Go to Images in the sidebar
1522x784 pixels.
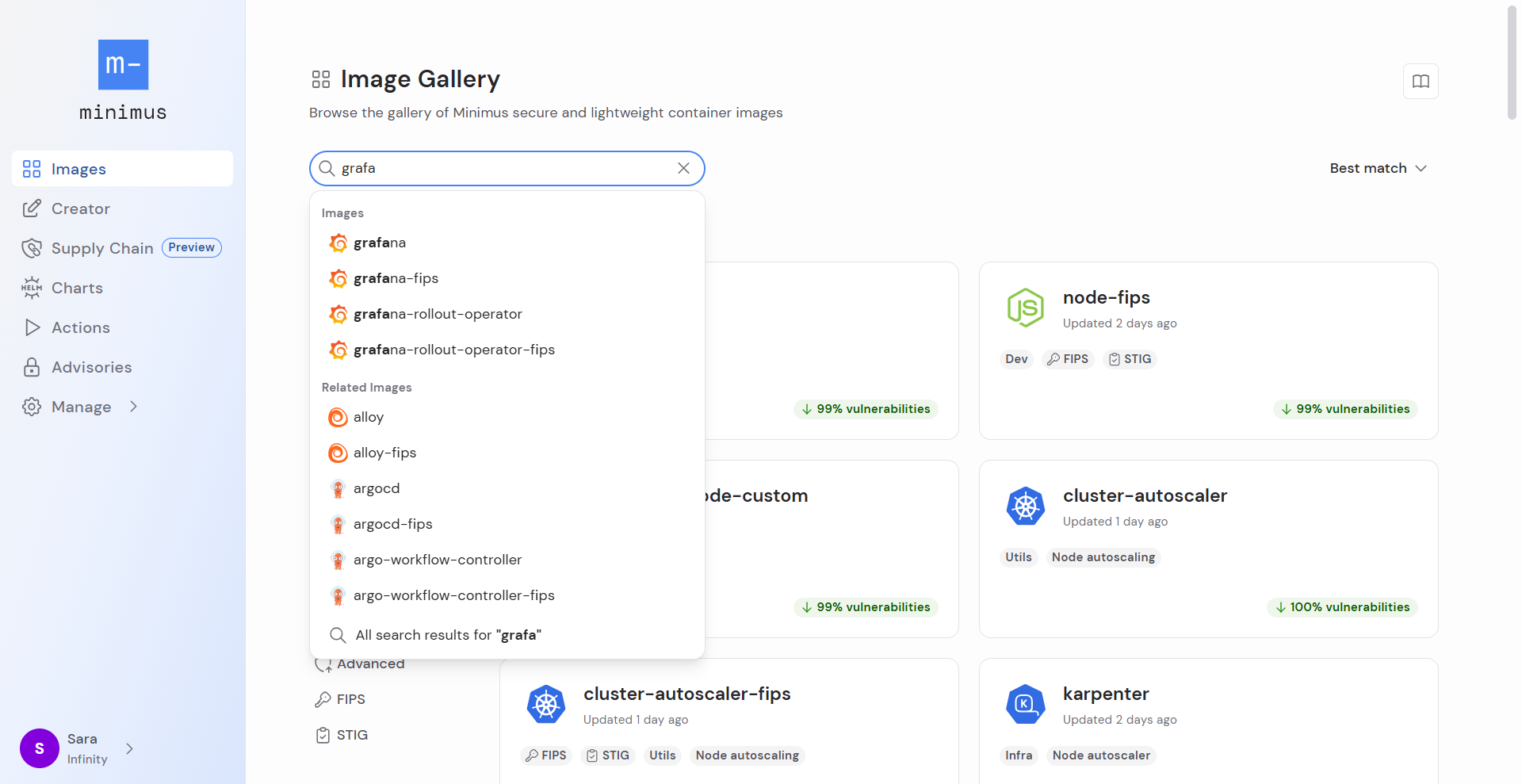tap(122, 169)
